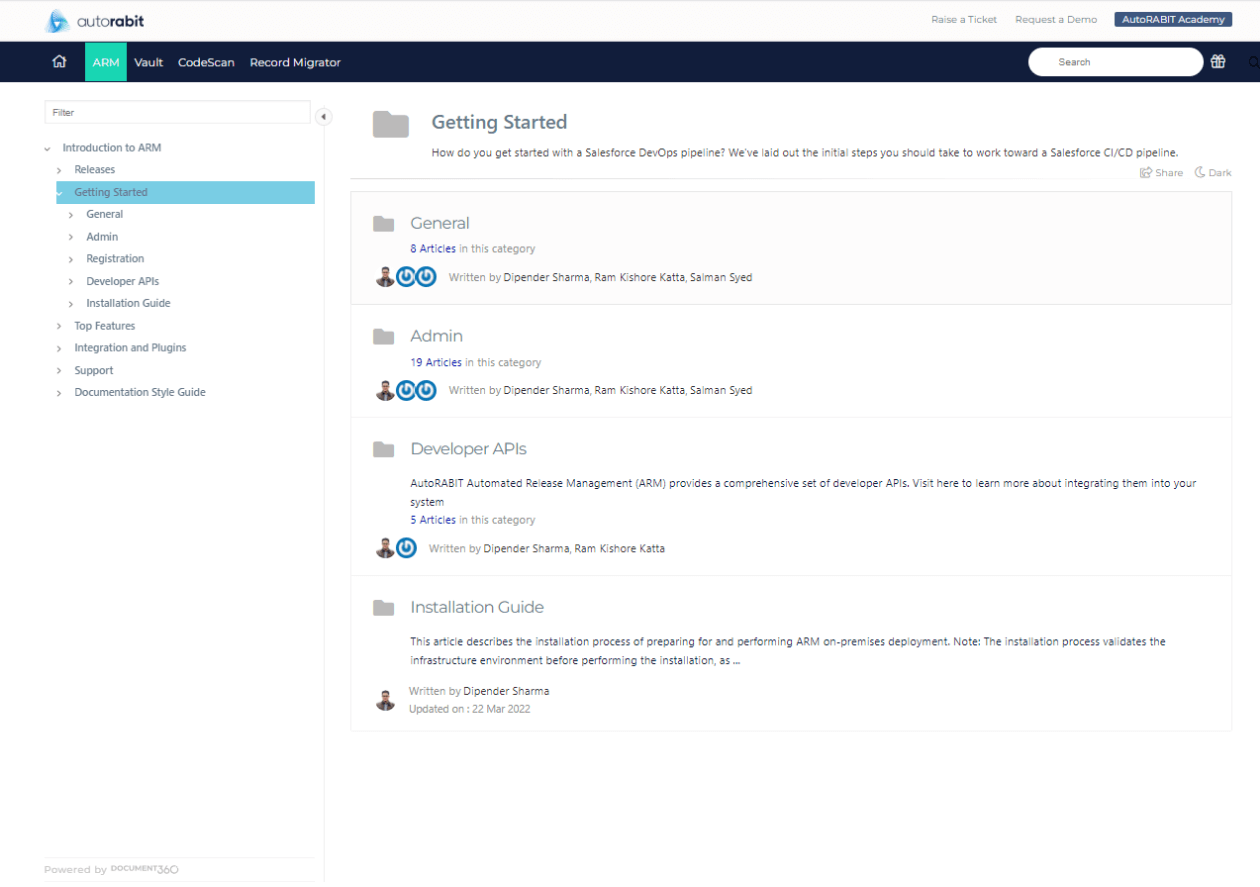Click the home icon in navigation bar
The image size is (1260, 887).
pos(59,62)
